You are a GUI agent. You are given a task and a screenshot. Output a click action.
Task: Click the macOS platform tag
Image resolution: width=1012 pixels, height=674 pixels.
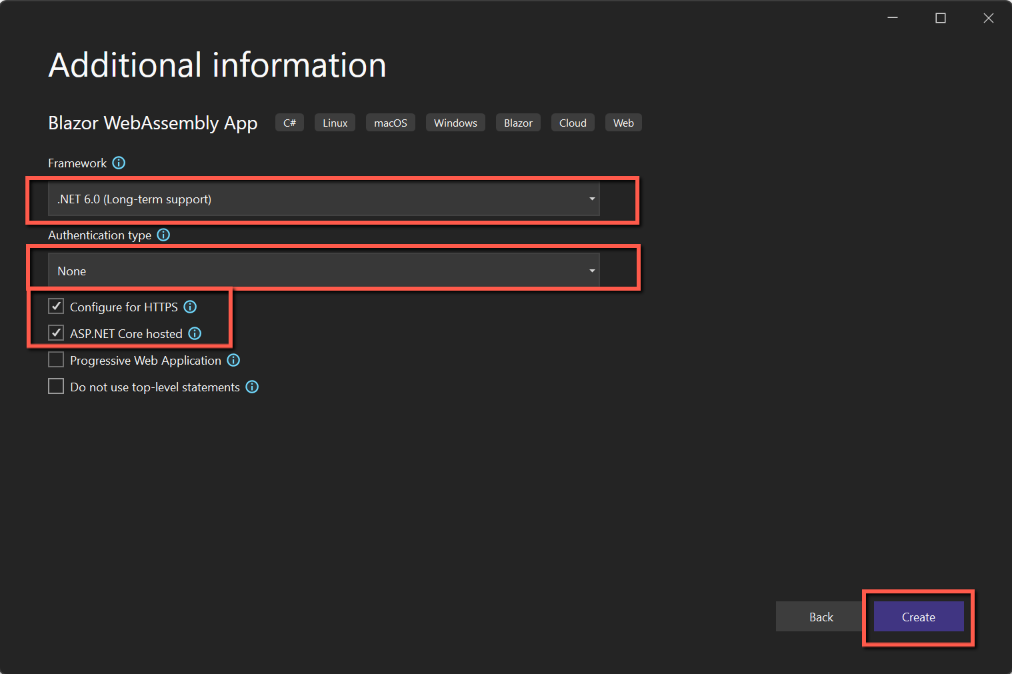(x=390, y=123)
